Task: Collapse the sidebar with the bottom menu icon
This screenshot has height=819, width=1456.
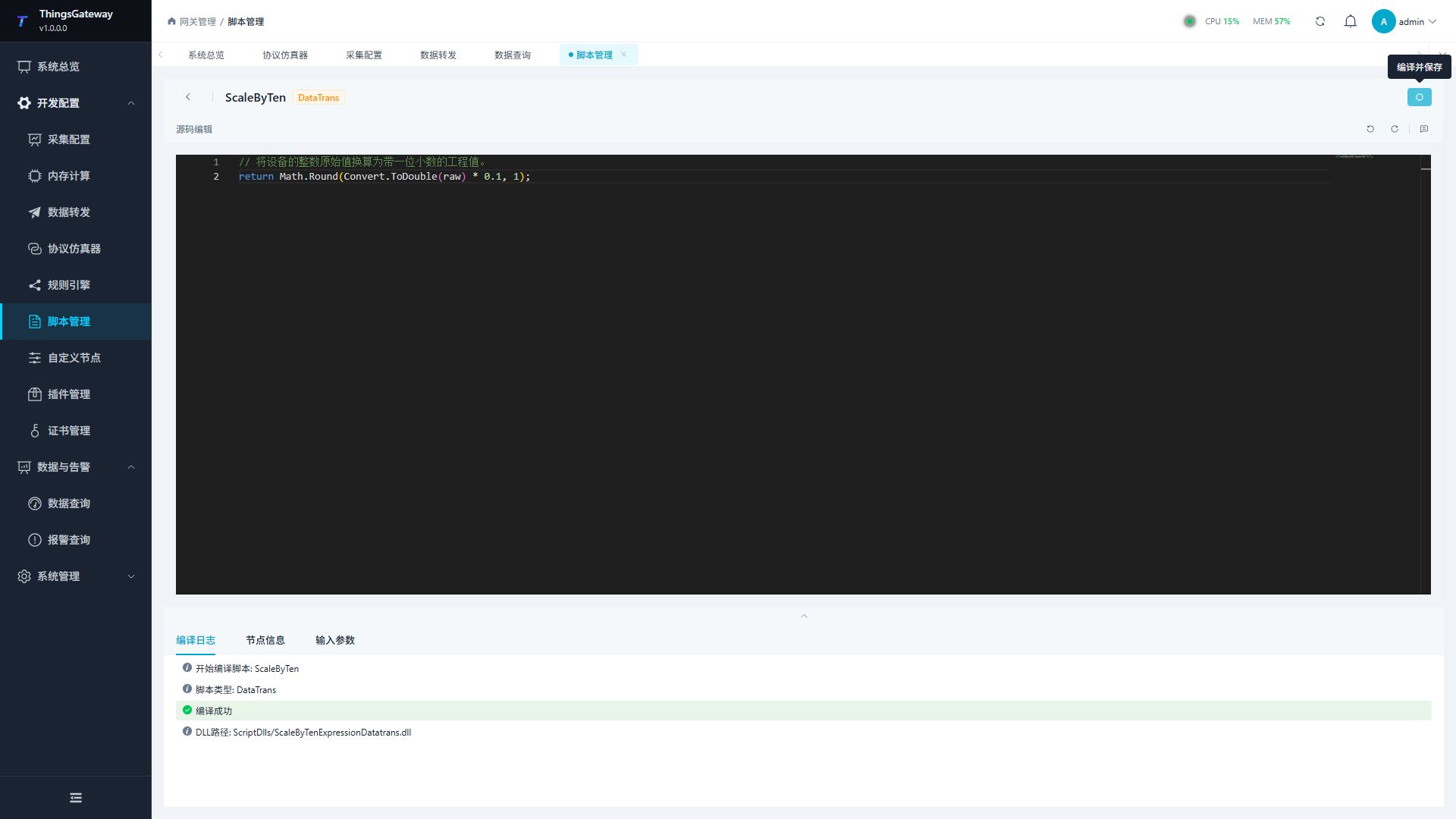Action: (x=76, y=798)
